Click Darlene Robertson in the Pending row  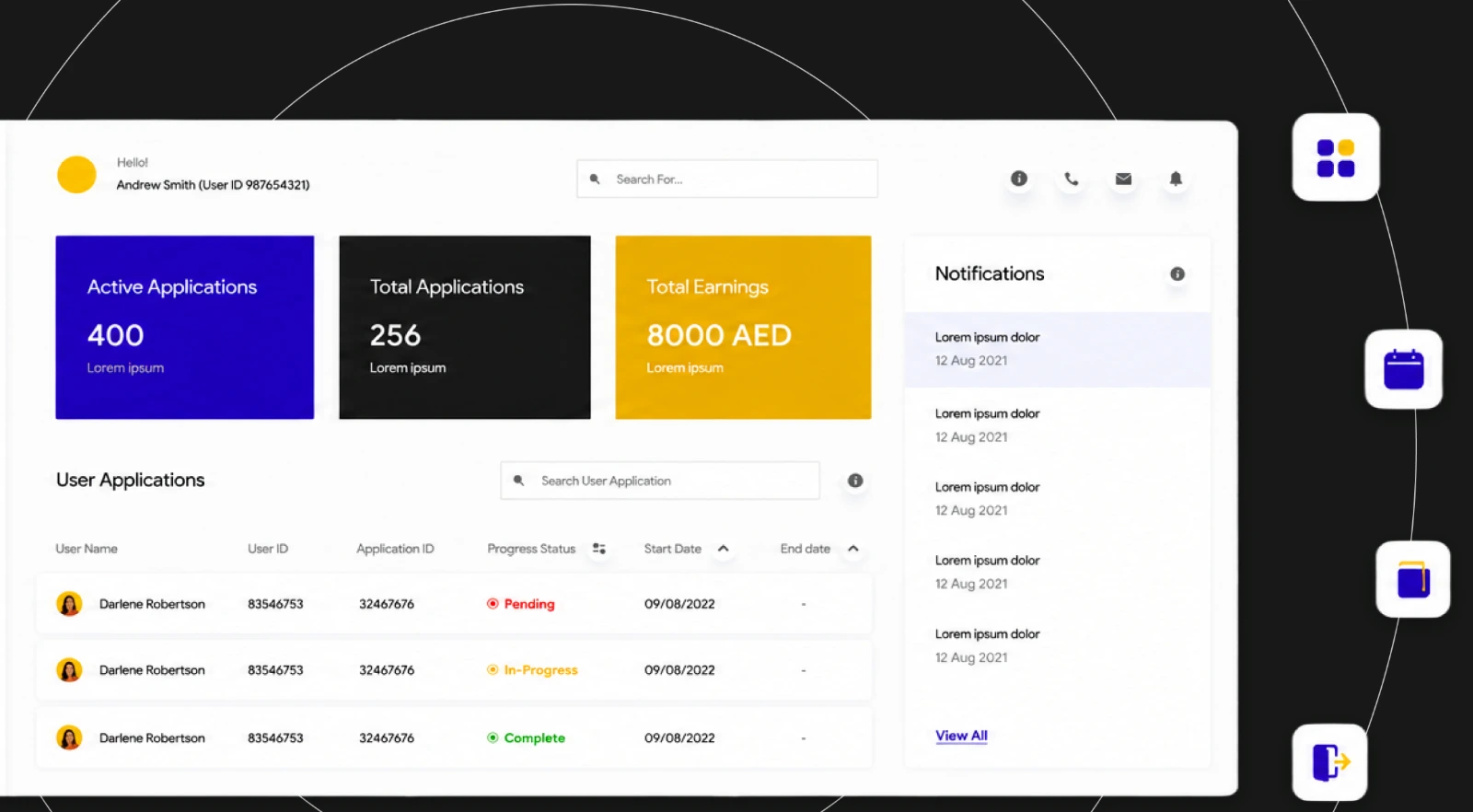[x=152, y=604]
